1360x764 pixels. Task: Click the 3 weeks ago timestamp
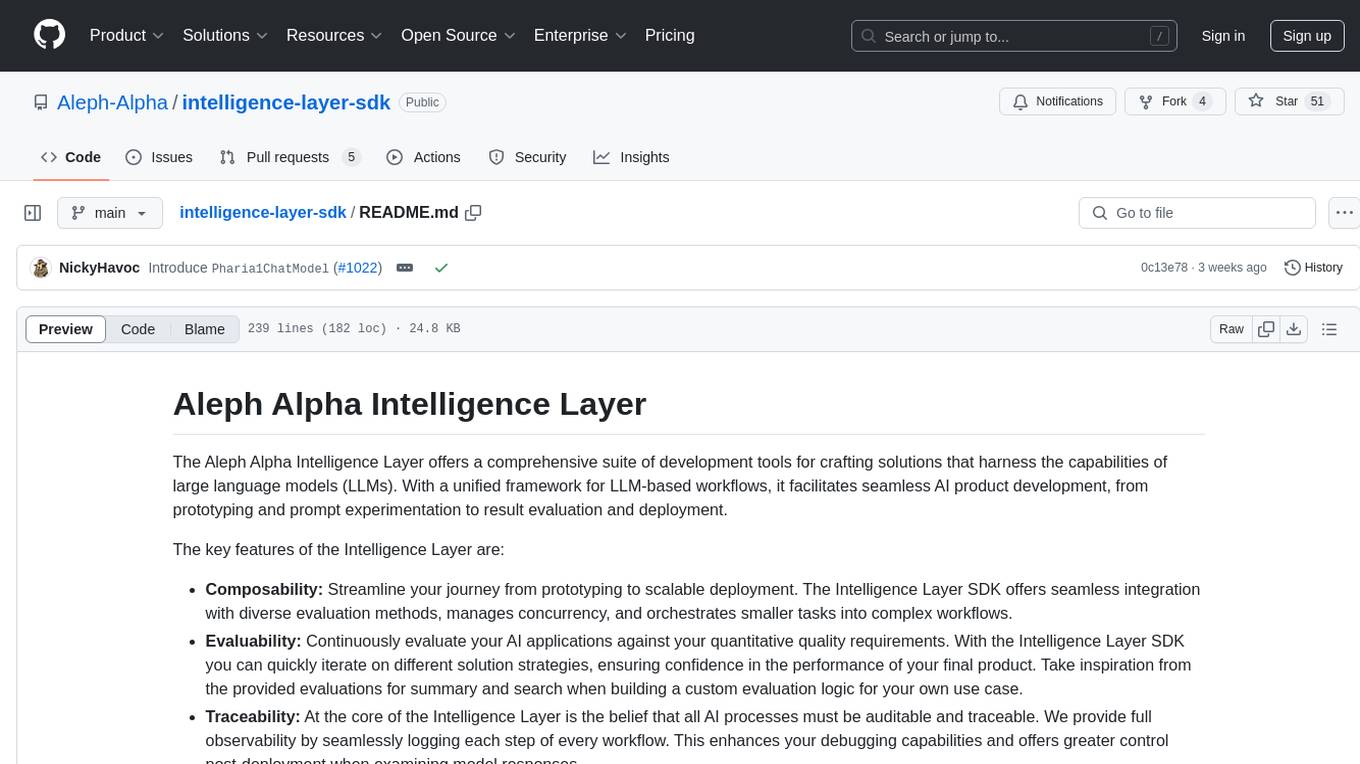(x=1232, y=268)
